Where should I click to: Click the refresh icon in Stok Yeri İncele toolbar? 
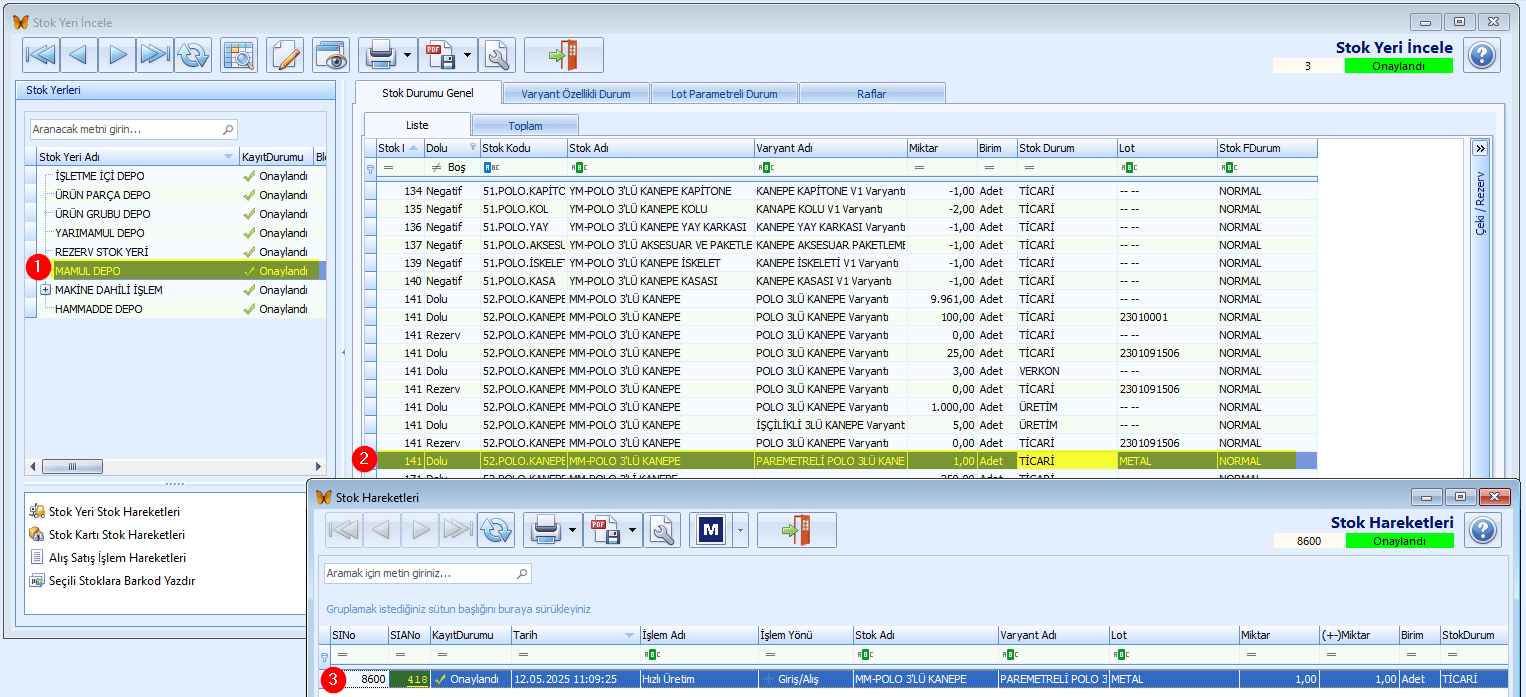point(192,55)
